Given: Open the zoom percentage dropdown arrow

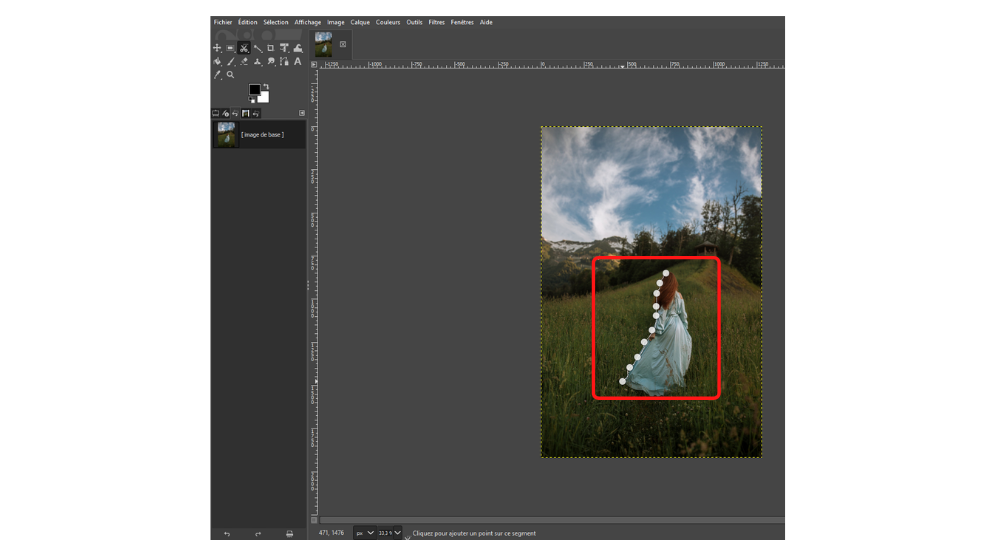Looking at the screenshot, I should 397,533.
